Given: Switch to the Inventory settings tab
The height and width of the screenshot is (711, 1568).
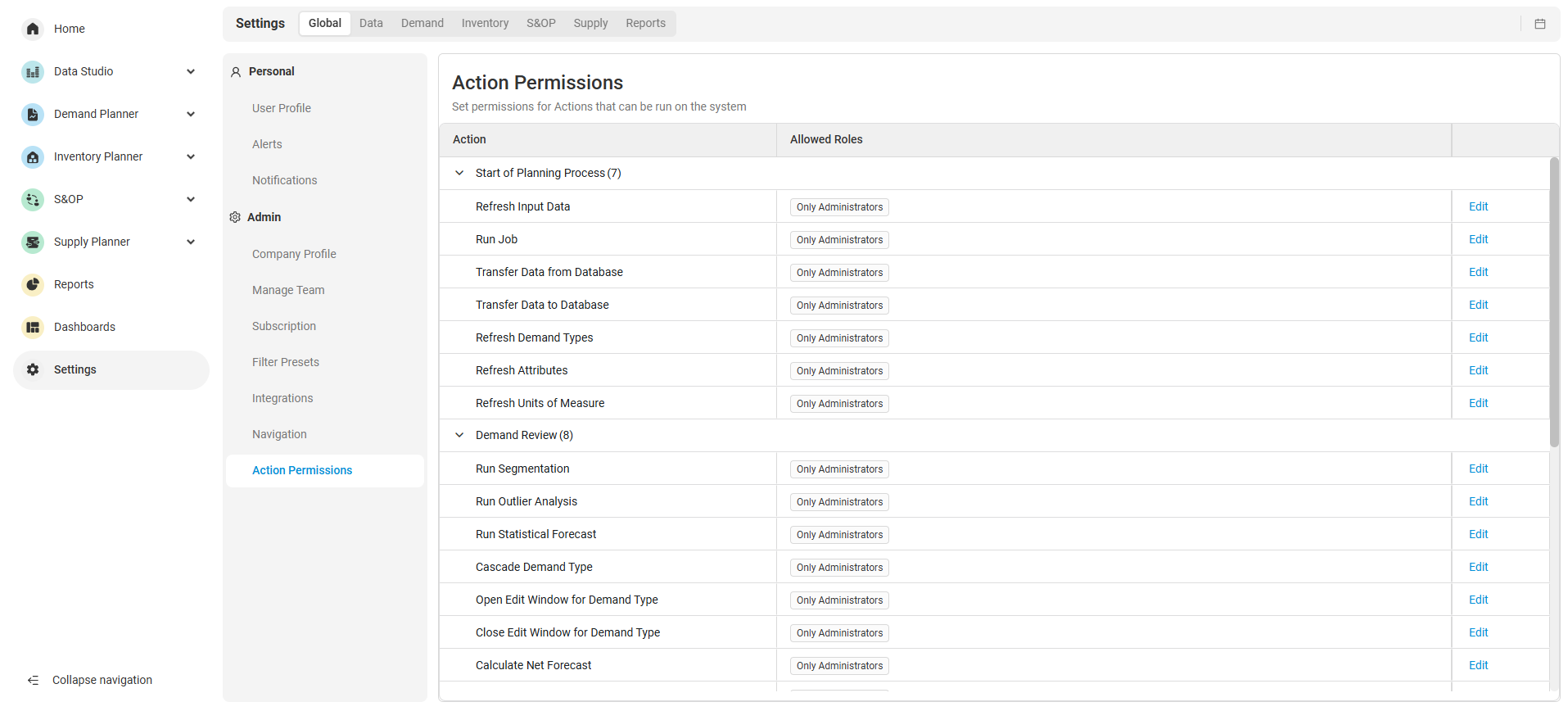Looking at the screenshot, I should pyautogui.click(x=485, y=24).
